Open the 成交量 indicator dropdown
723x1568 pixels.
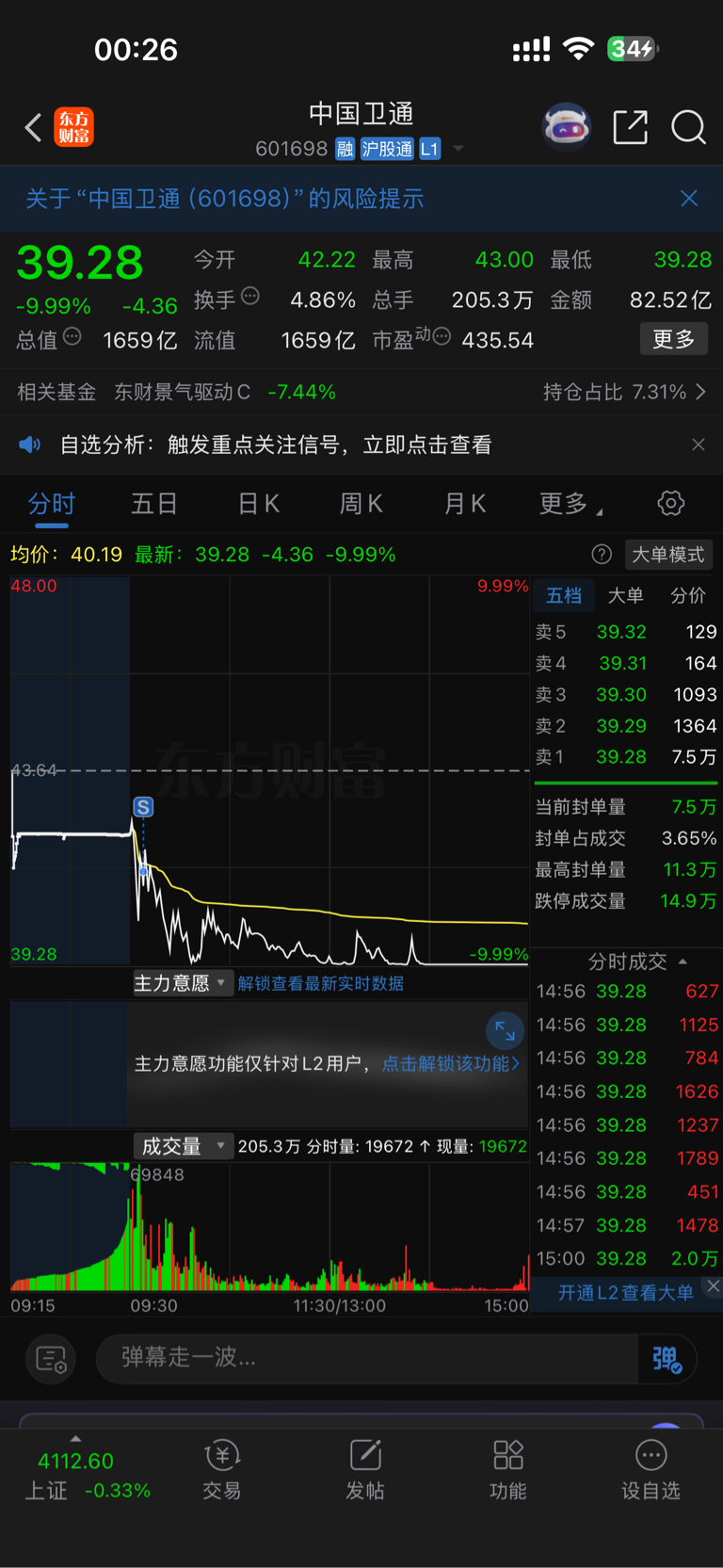point(183,1146)
